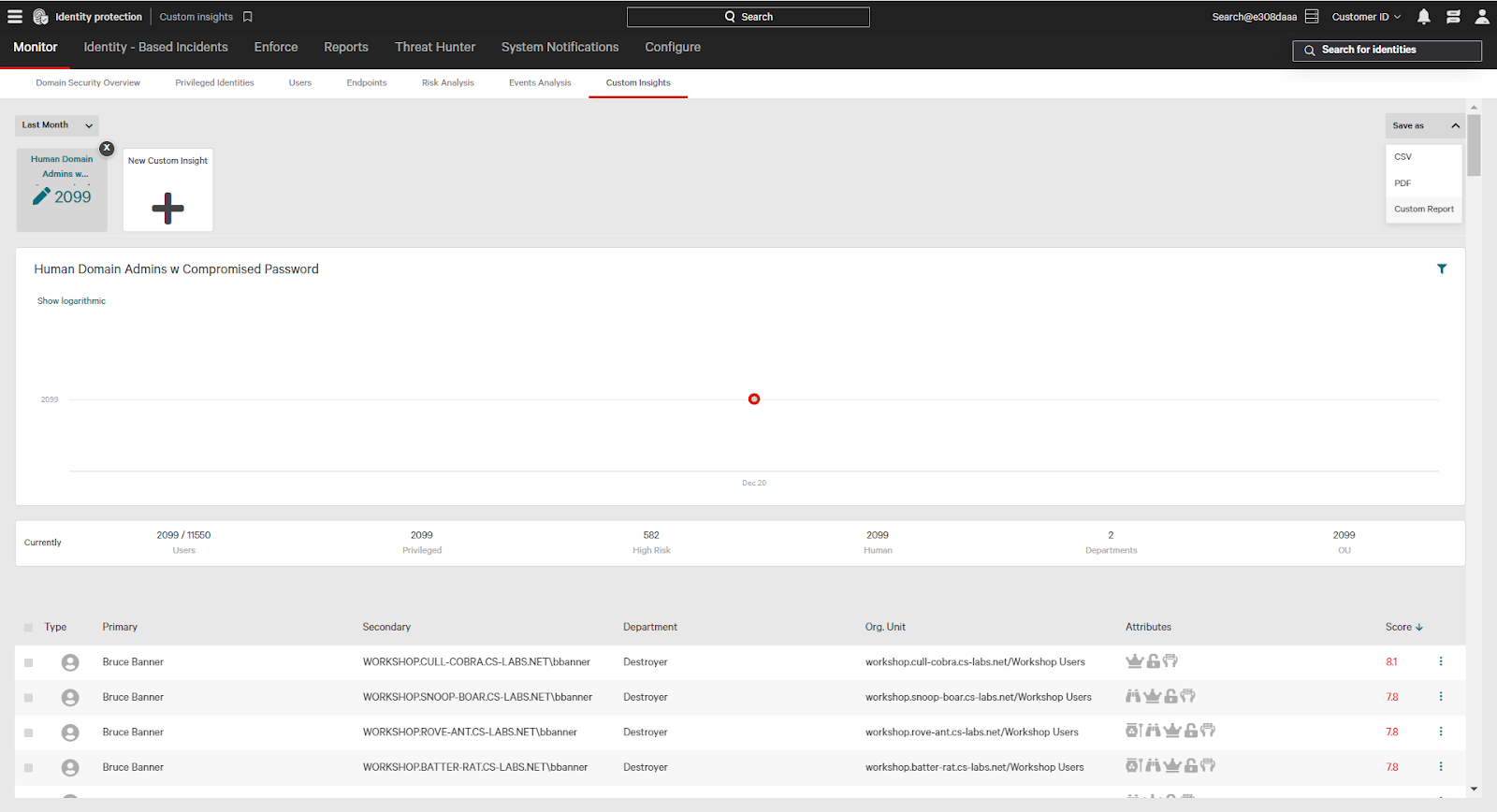Switch to the Users subtab
The width and height of the screenshot is (1497, 812).
pos(300,83)
